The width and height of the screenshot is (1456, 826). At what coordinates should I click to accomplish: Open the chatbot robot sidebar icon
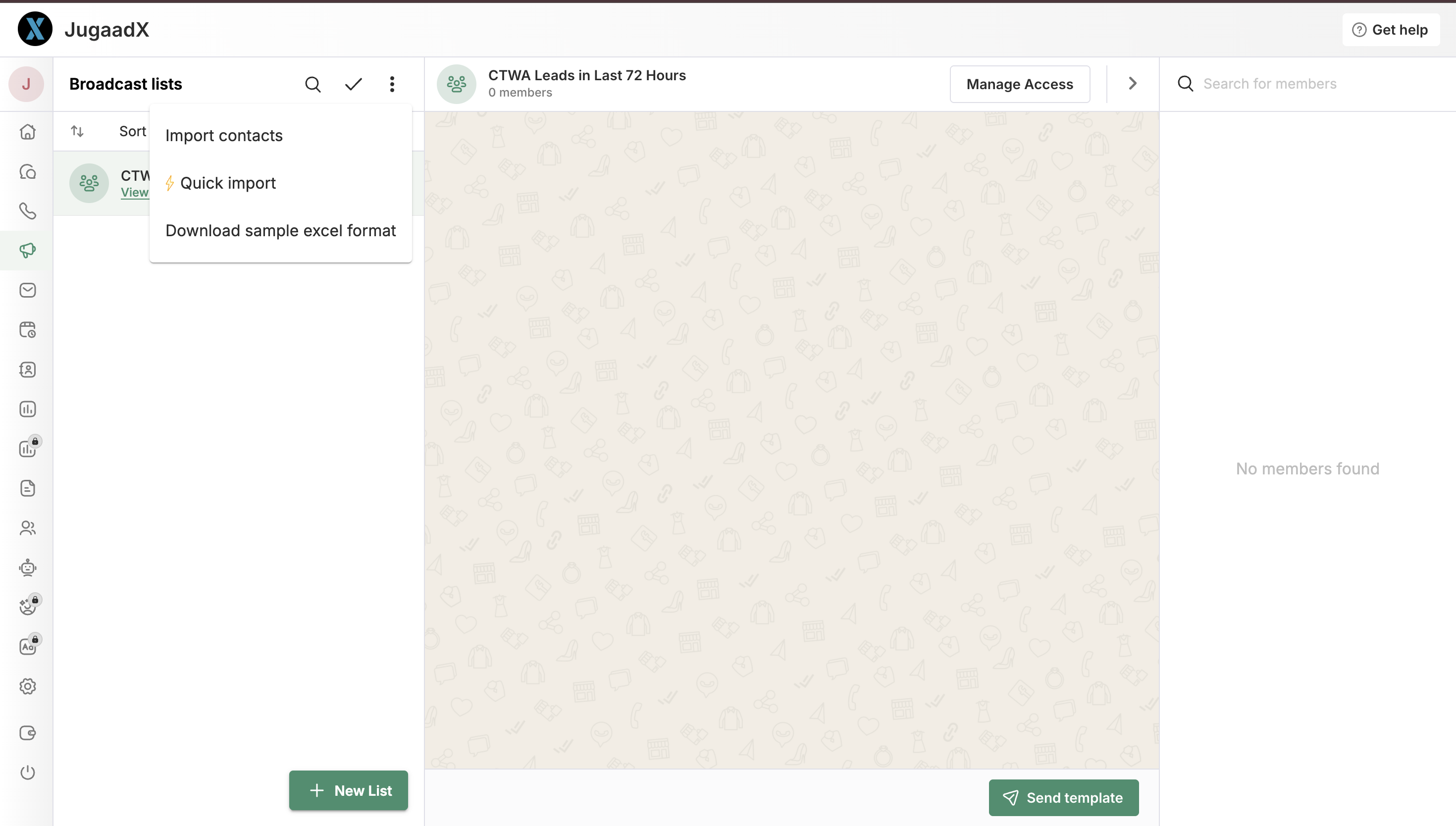point(27,568)
